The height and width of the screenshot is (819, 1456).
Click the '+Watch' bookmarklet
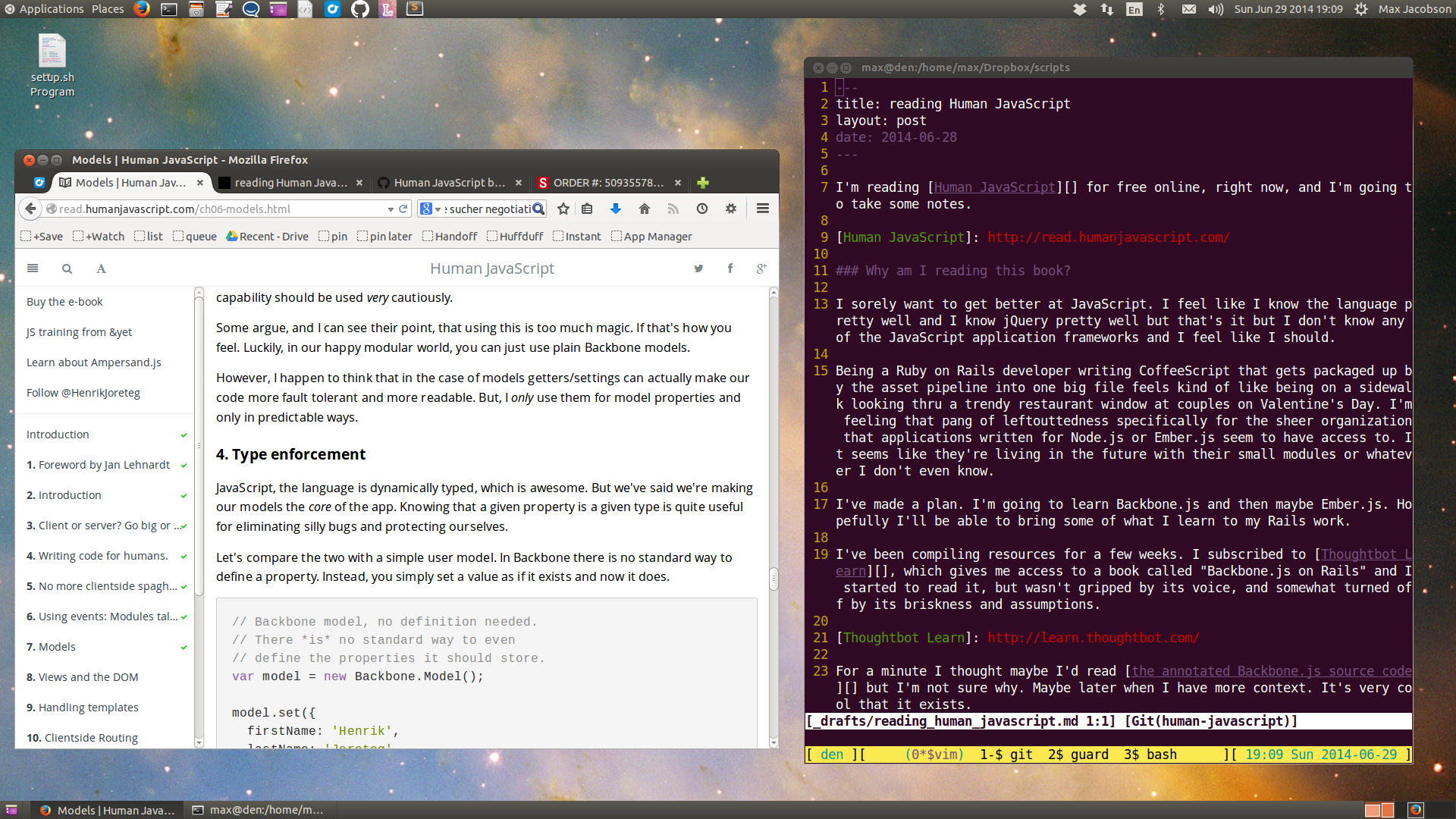click(99, 237)
